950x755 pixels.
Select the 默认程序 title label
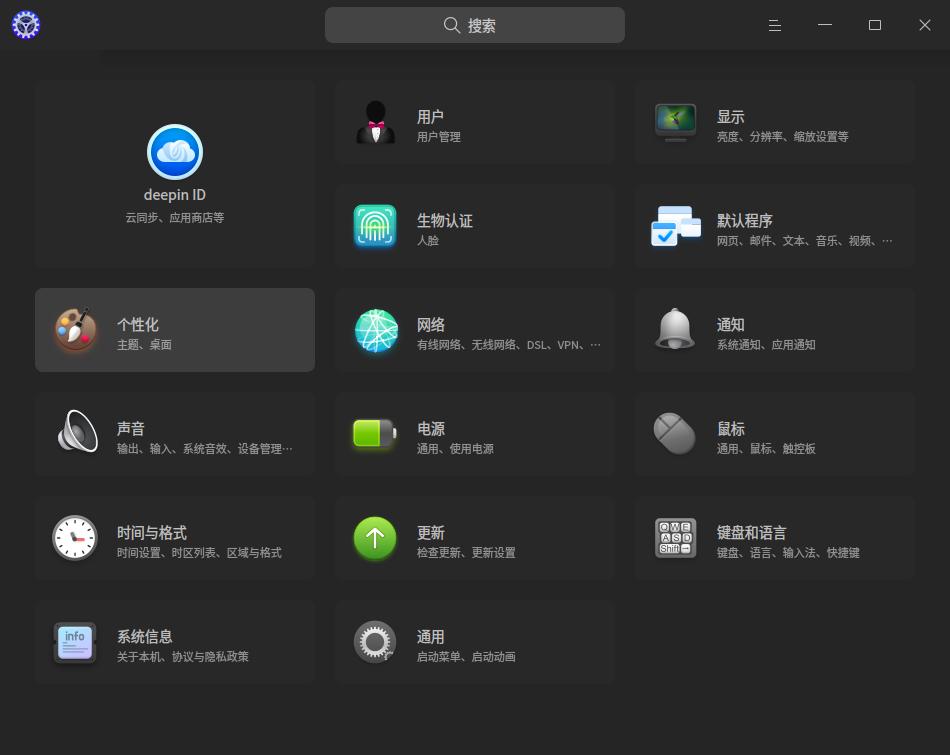pyautogui.click(x=745, y=221)
